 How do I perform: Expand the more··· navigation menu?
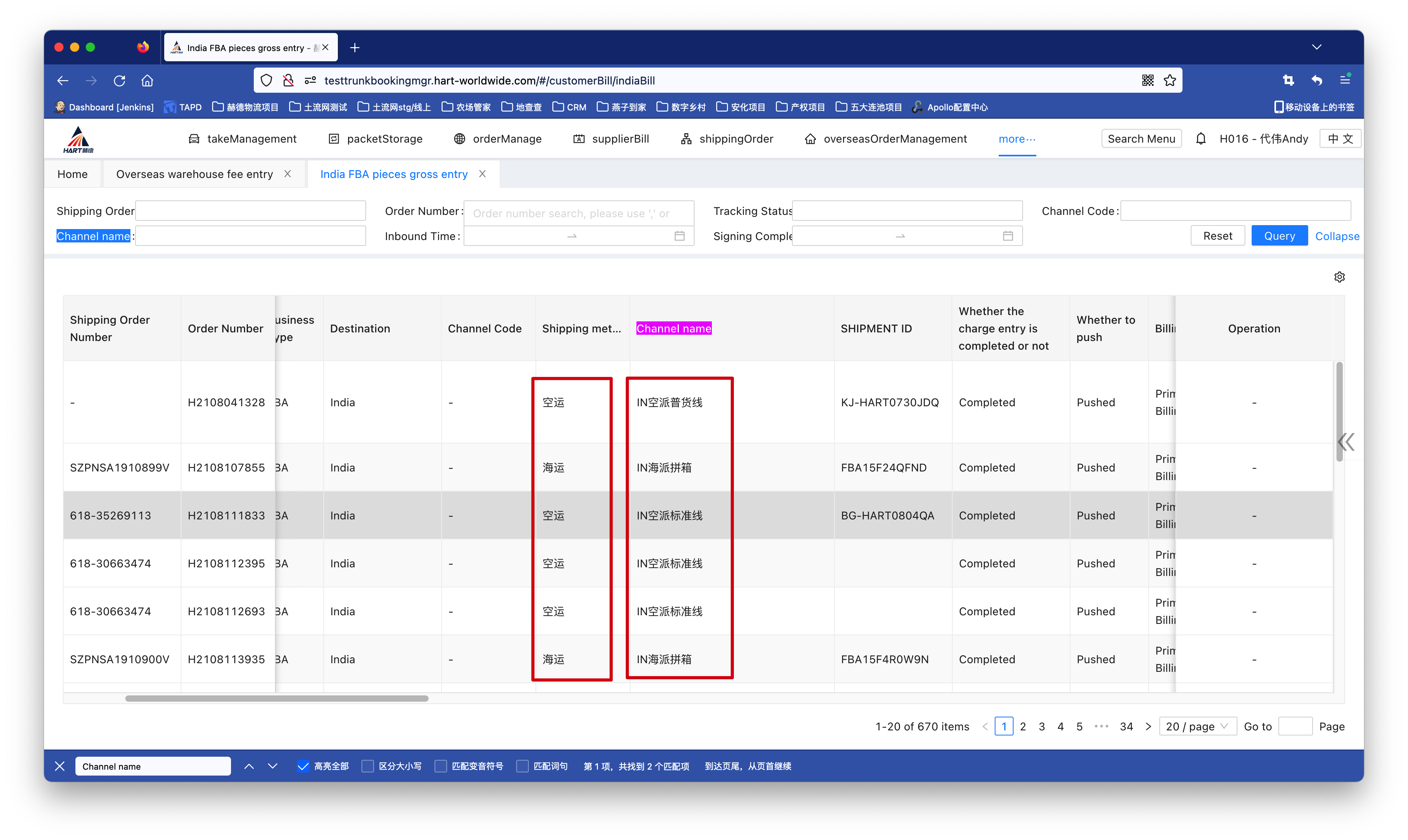coord(1016,139)
